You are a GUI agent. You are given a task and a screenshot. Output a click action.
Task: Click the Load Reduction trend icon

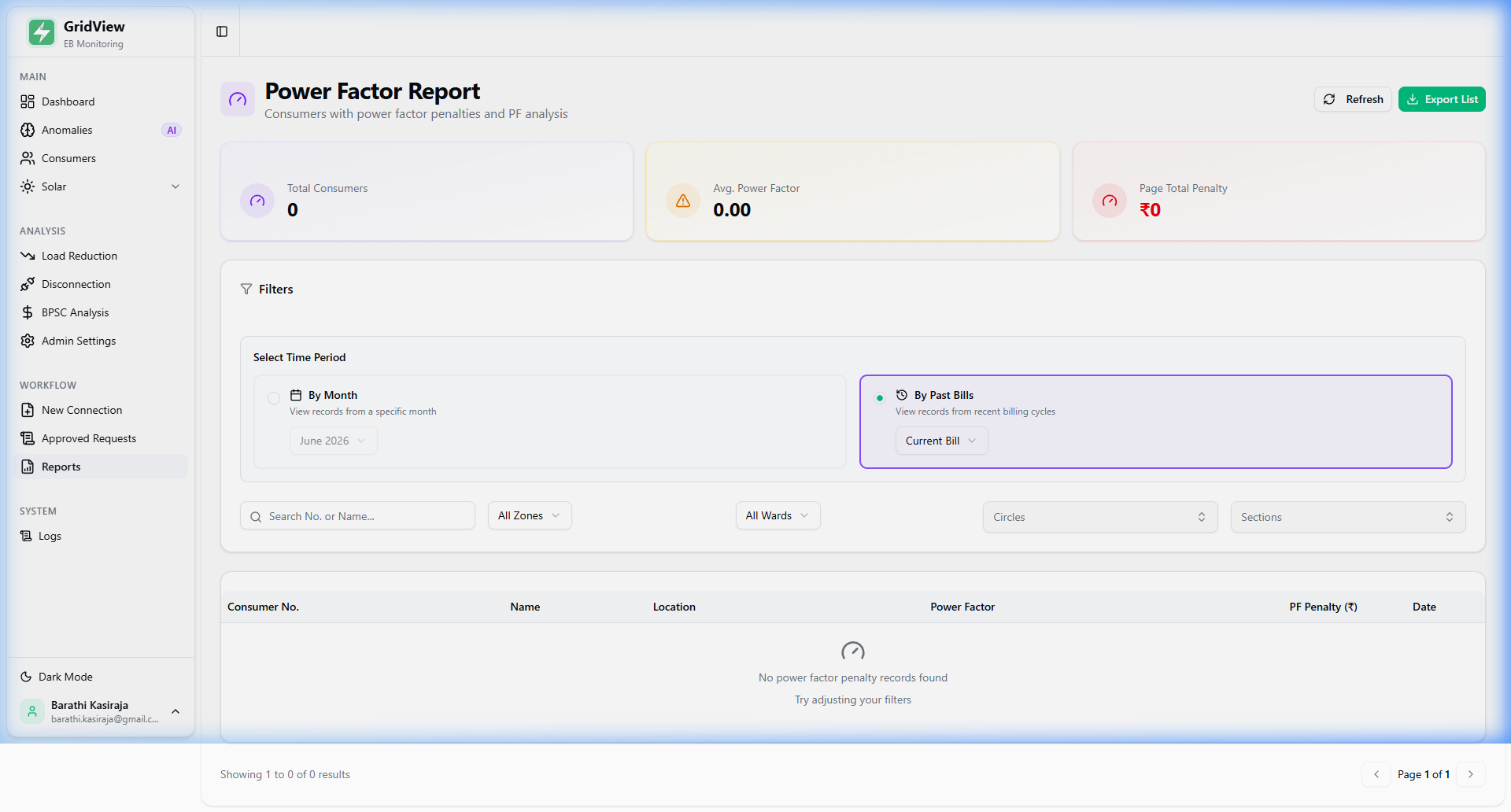coord(28,256)
